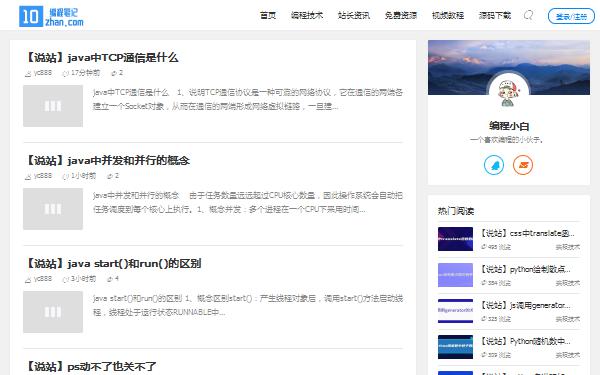Open article titled java中TCP通信是什么

(101, 58)
